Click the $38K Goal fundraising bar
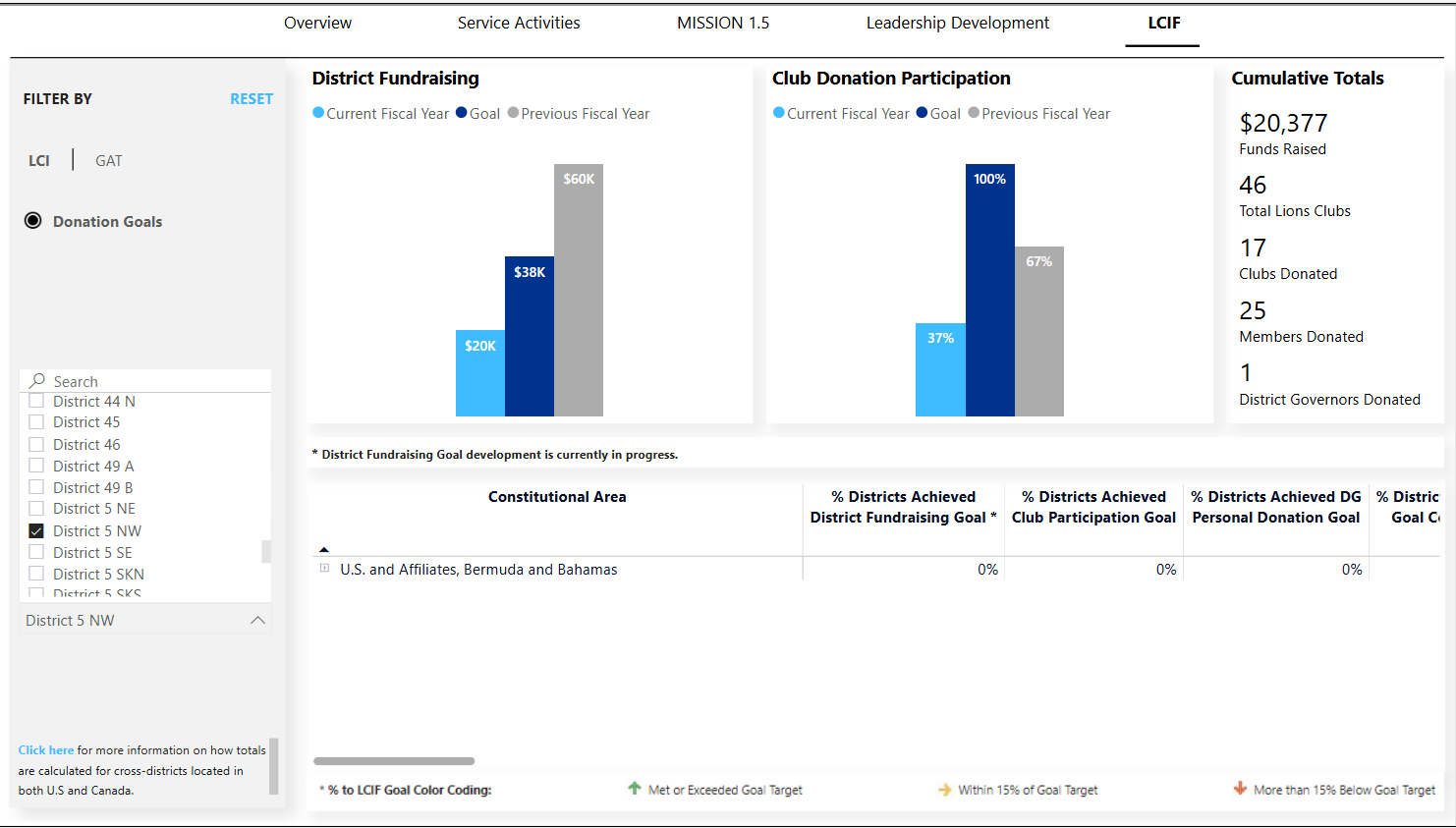The image size is (1456, 828). pos(530,337)
